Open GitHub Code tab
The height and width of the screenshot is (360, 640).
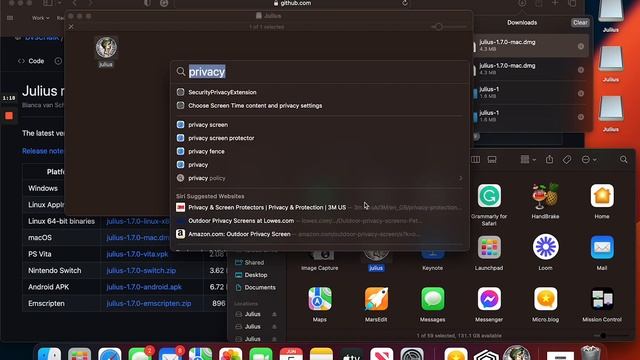[x=31, y=61]
